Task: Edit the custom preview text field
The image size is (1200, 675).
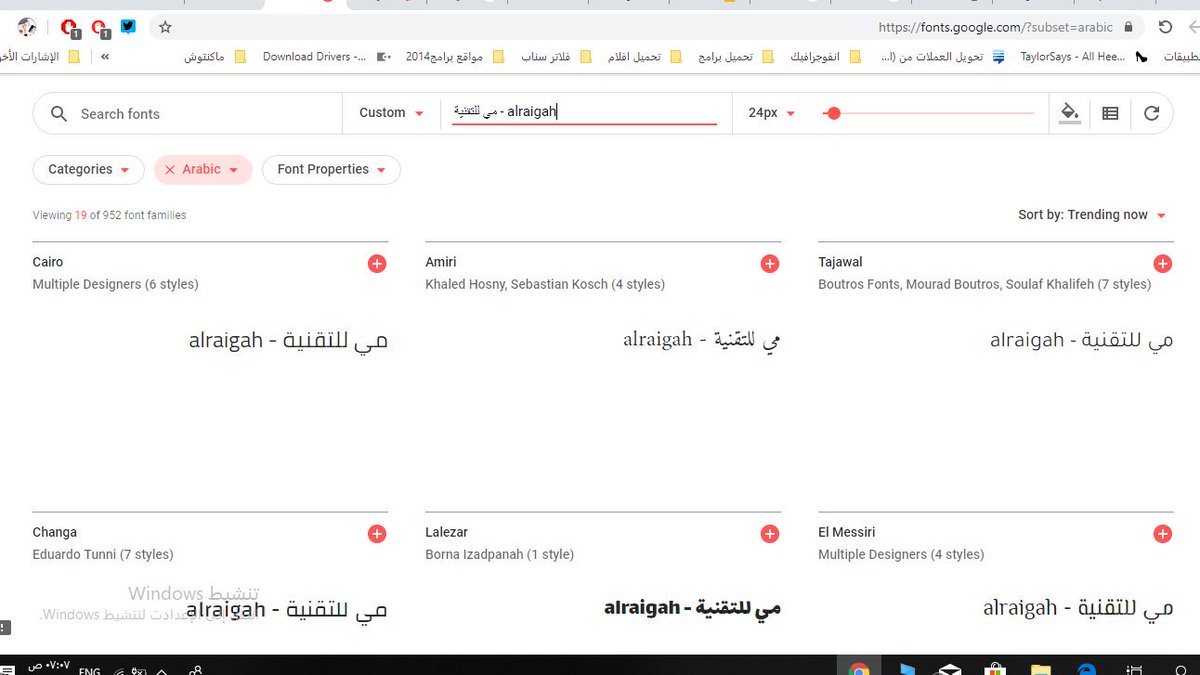Action: point(584,112)
